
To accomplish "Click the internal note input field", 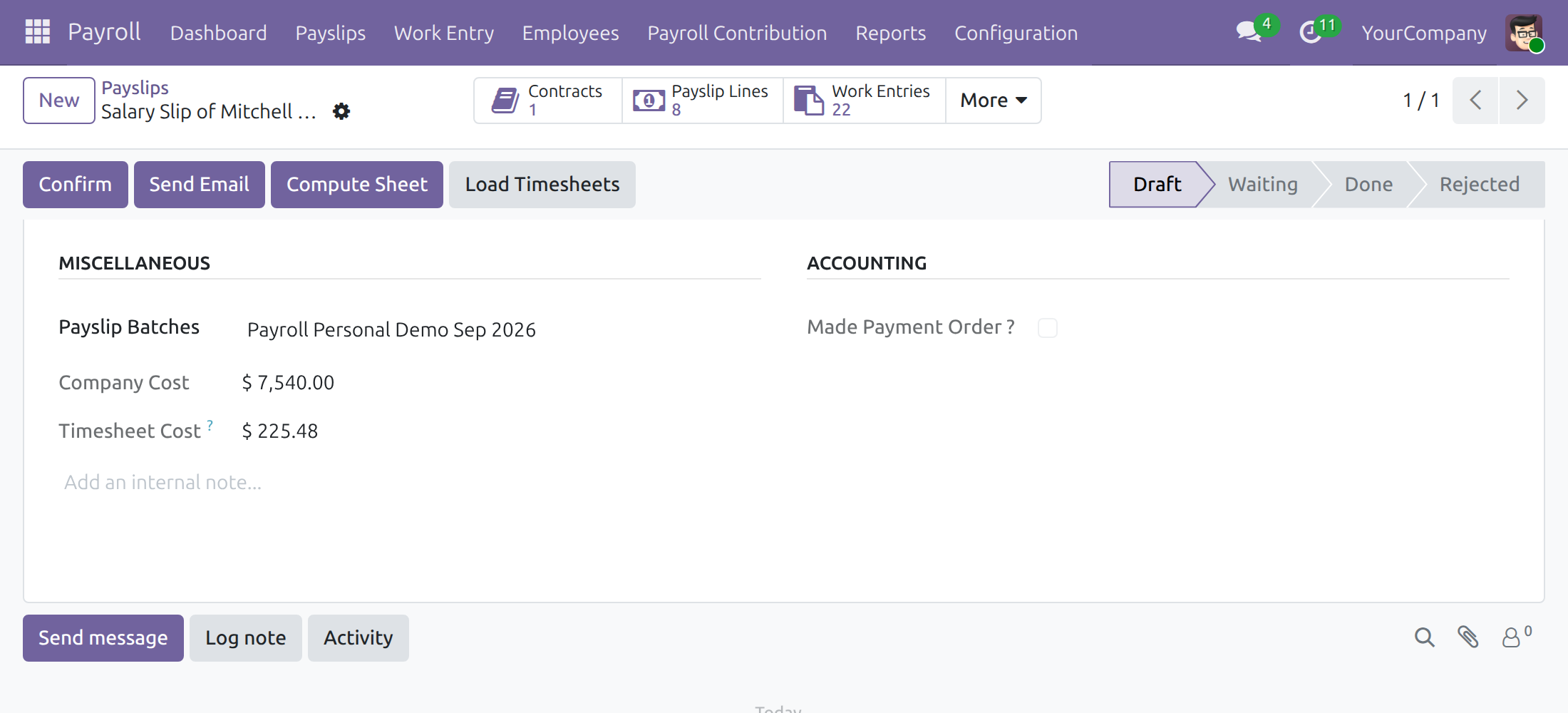I will pyautogui.click(x=410, y=483).
